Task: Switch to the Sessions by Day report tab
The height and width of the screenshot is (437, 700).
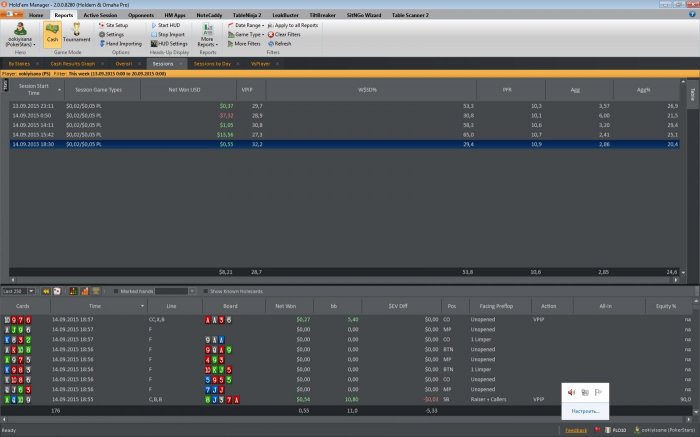Action: coord(212,64)
